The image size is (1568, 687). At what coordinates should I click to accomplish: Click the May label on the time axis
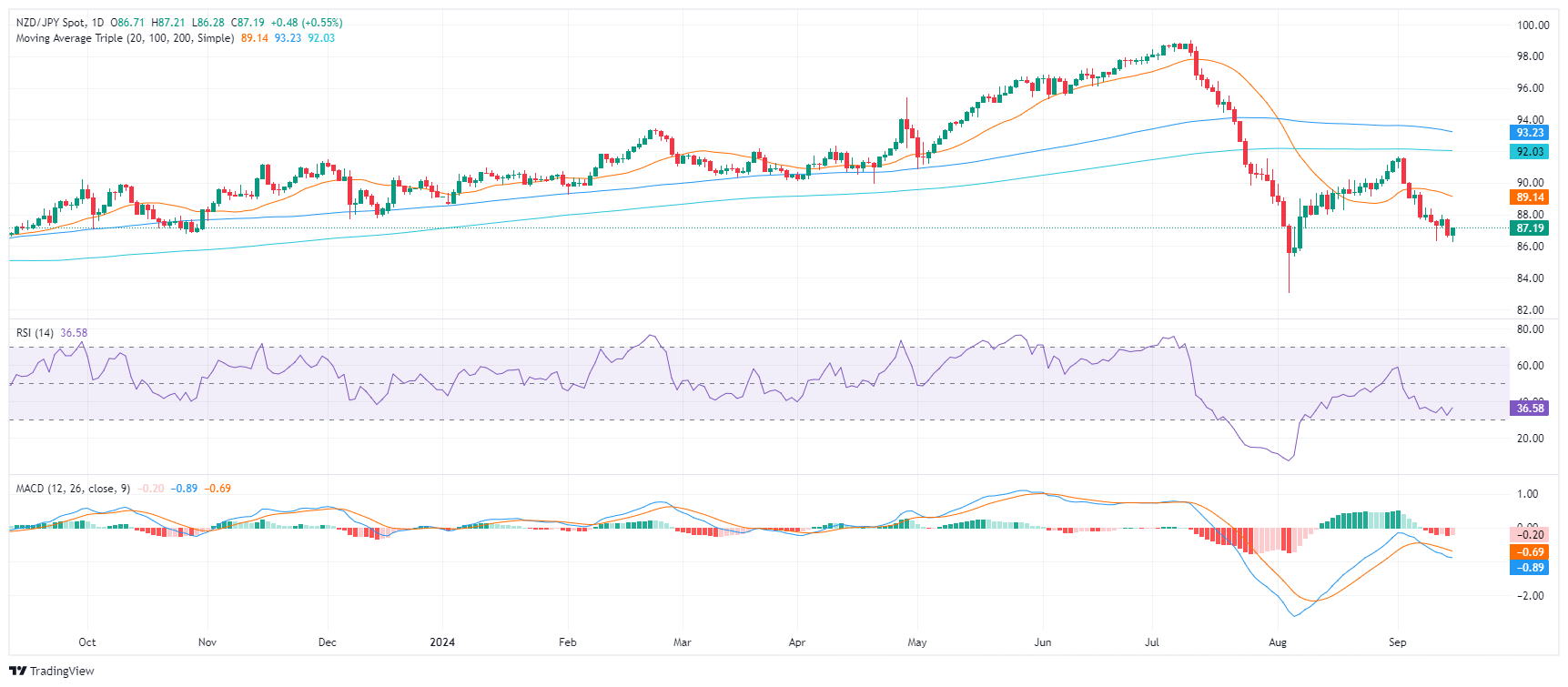(x=917, y=642)
